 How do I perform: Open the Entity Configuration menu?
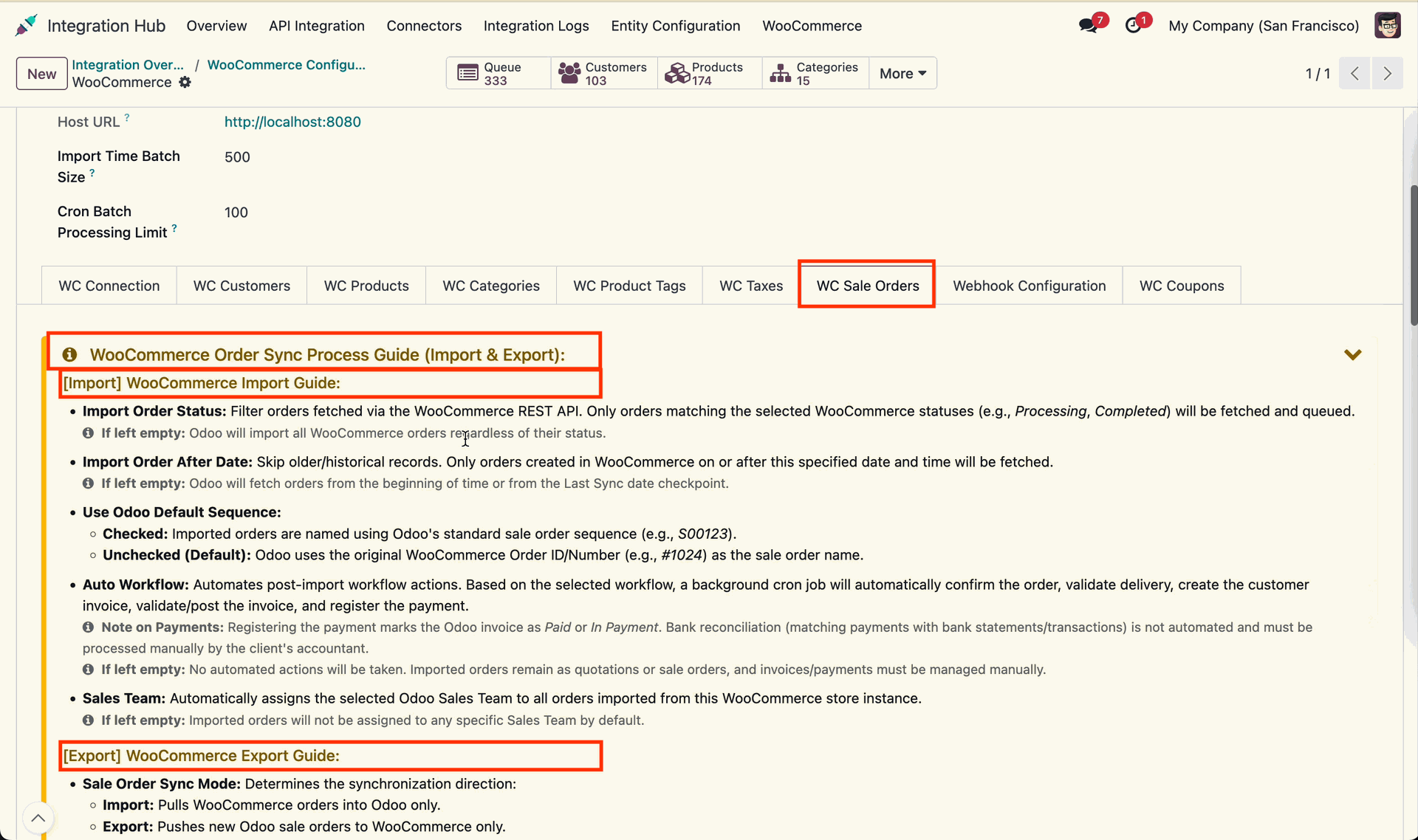tap(676, 26)
